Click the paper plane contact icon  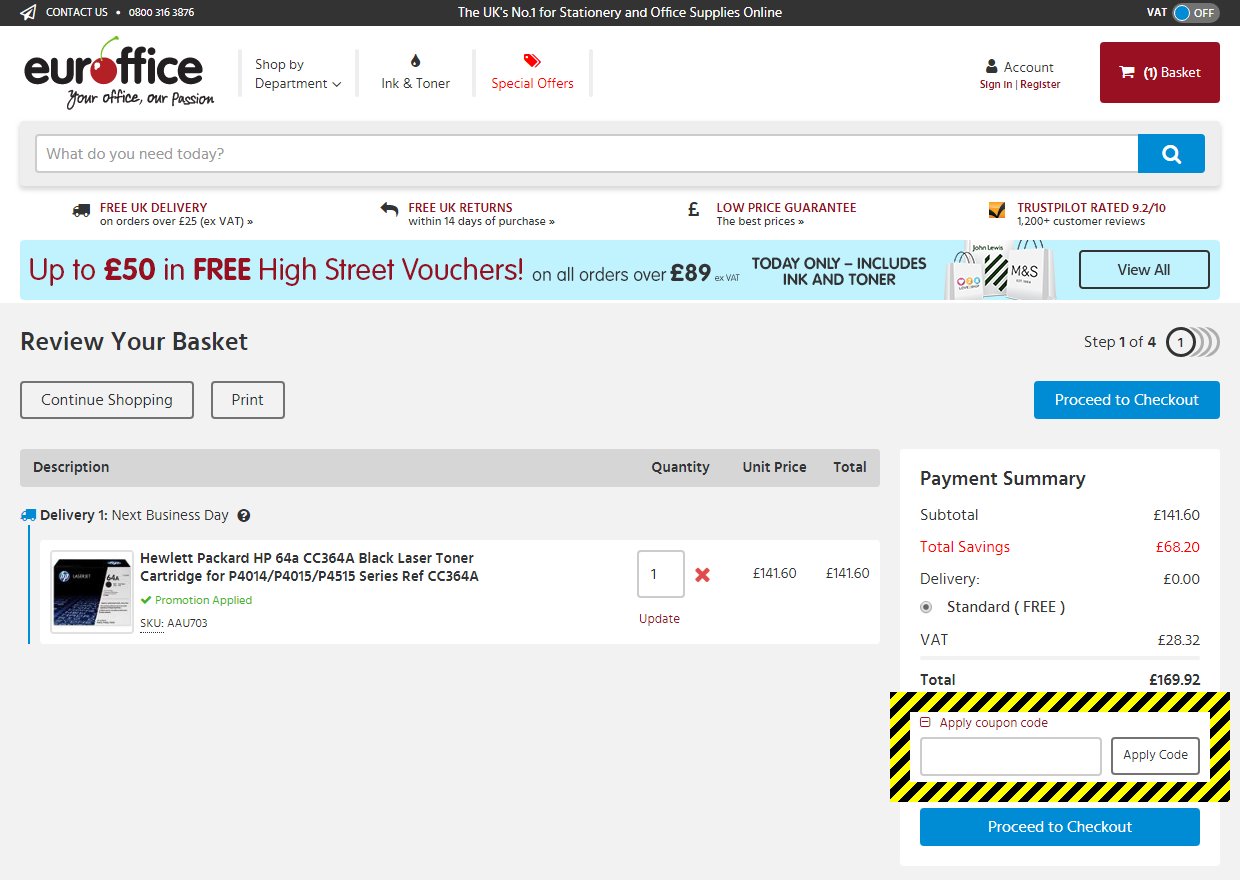pyautogui.click(x=28, y=13)
